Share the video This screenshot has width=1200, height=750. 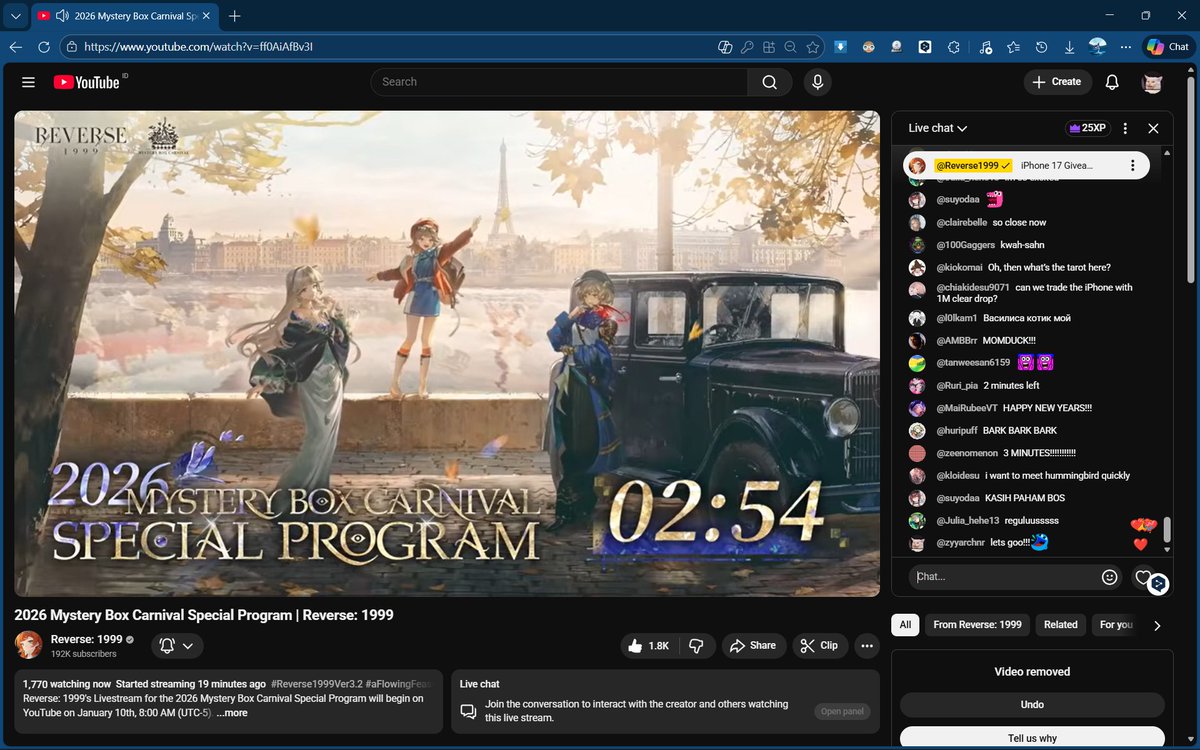[753, 646]
